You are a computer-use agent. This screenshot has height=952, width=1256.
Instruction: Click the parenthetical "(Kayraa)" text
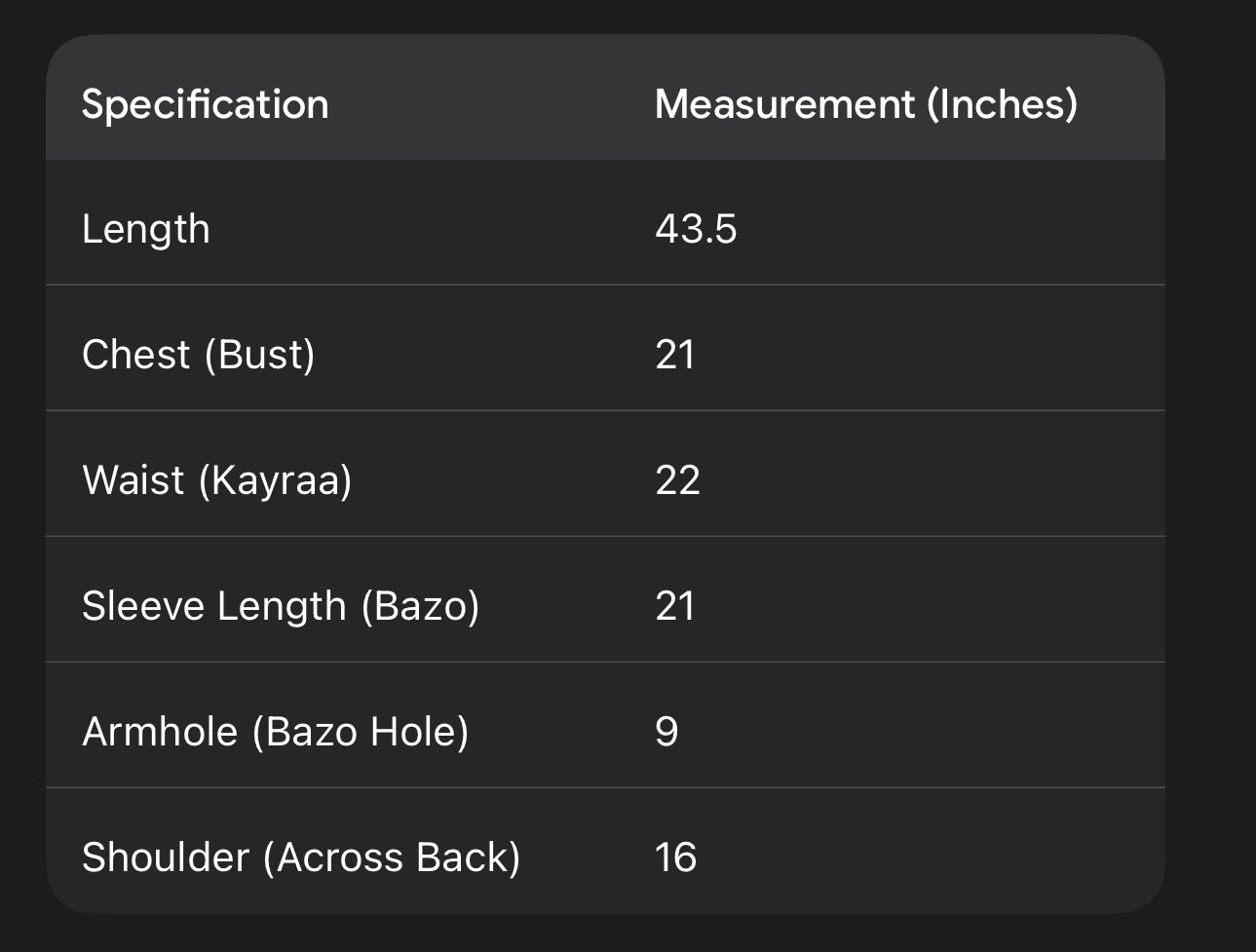275,480
